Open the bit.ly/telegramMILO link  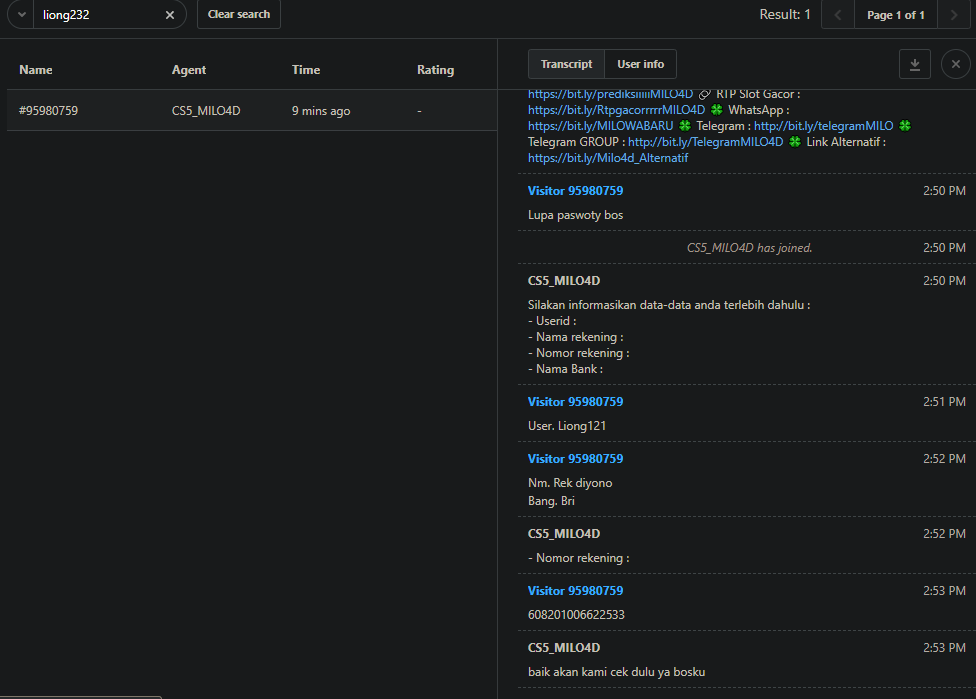point(824,126)
